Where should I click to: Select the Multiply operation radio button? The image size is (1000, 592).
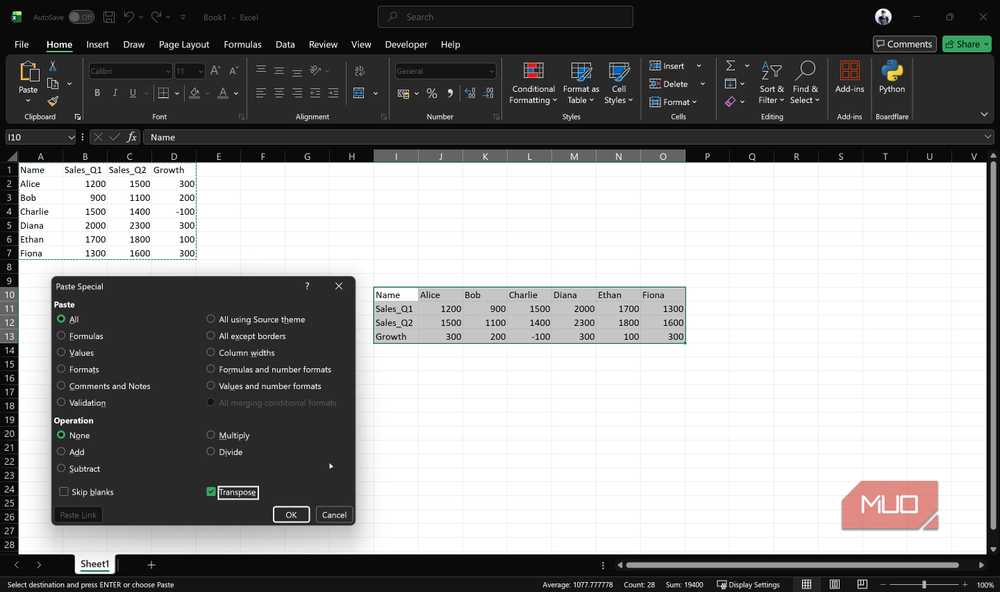point(210,435)
